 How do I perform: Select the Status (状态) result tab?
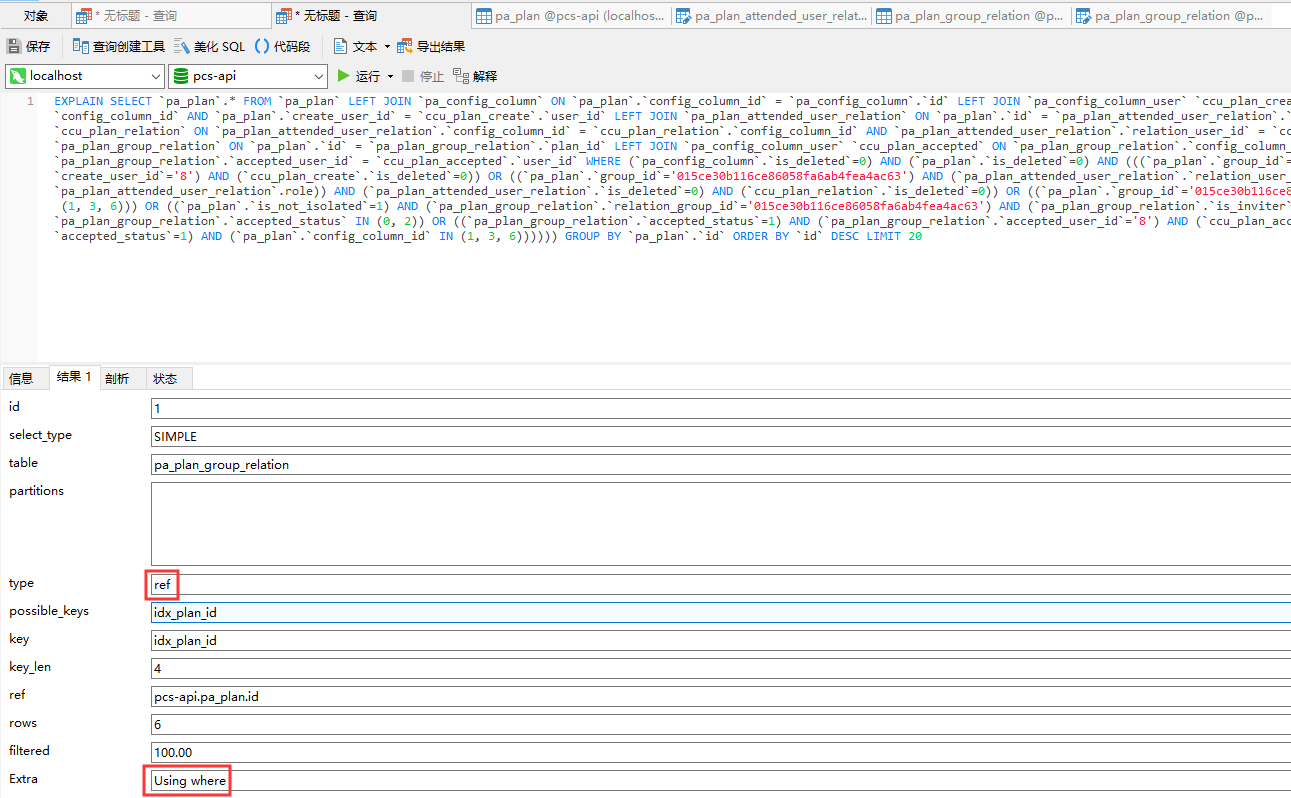(166, 378)
